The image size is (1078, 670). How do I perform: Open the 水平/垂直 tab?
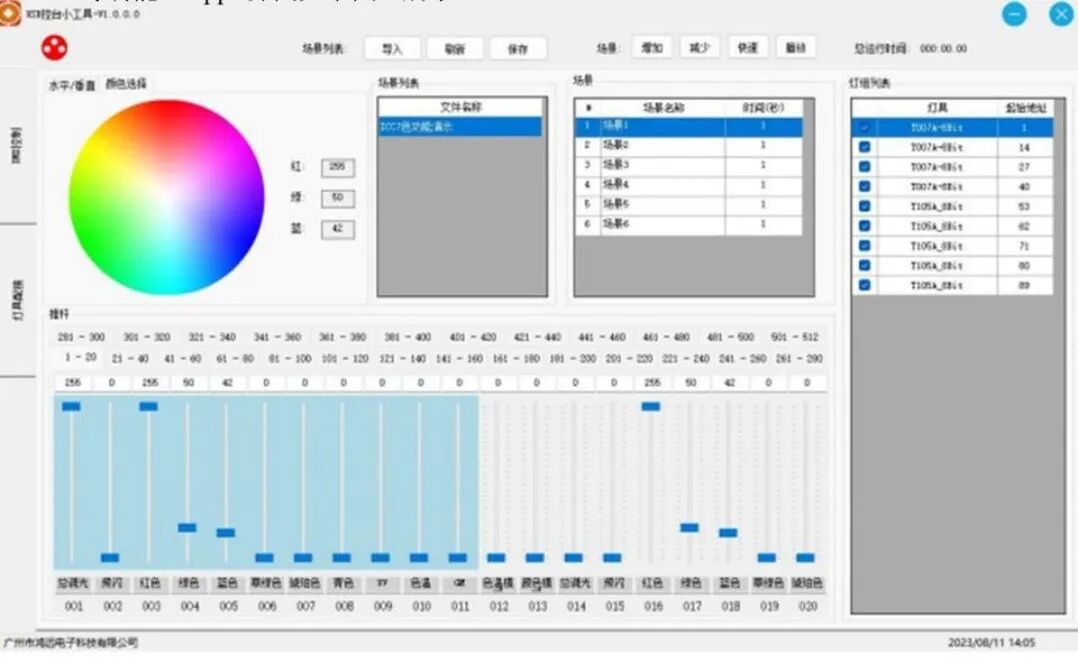[x=72, y=85]
